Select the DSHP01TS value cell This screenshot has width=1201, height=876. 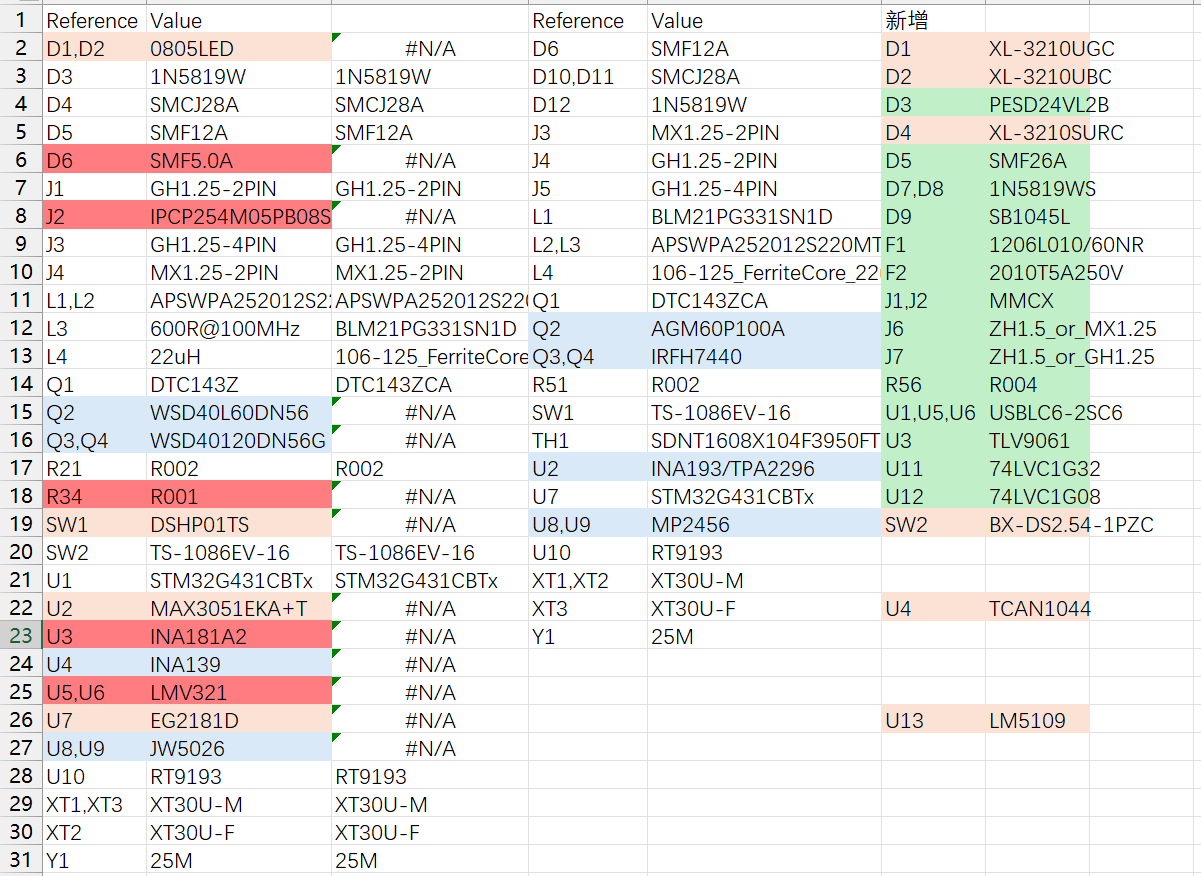[238, 524]
